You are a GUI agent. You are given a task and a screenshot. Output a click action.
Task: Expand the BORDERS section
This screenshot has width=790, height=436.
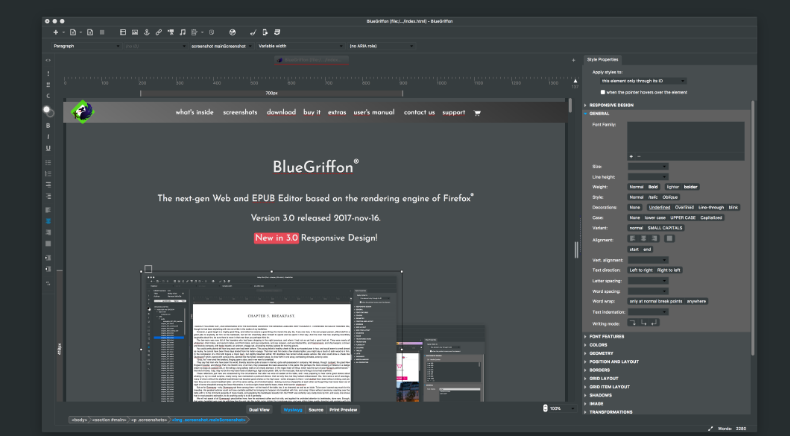pyautogui.click(x=600, y=370)
